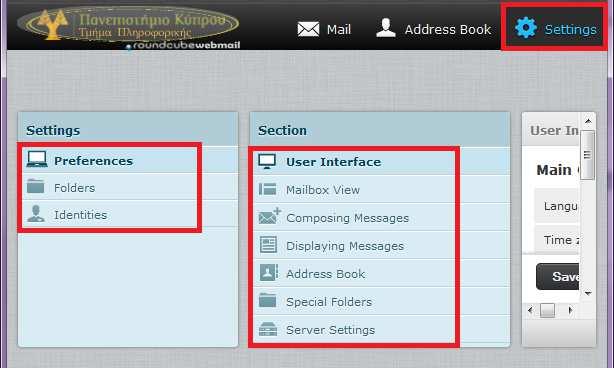Click the Displaying Messages document icon
The height and width of the screenshot is (368, 614).
click(x=268, y=245)
